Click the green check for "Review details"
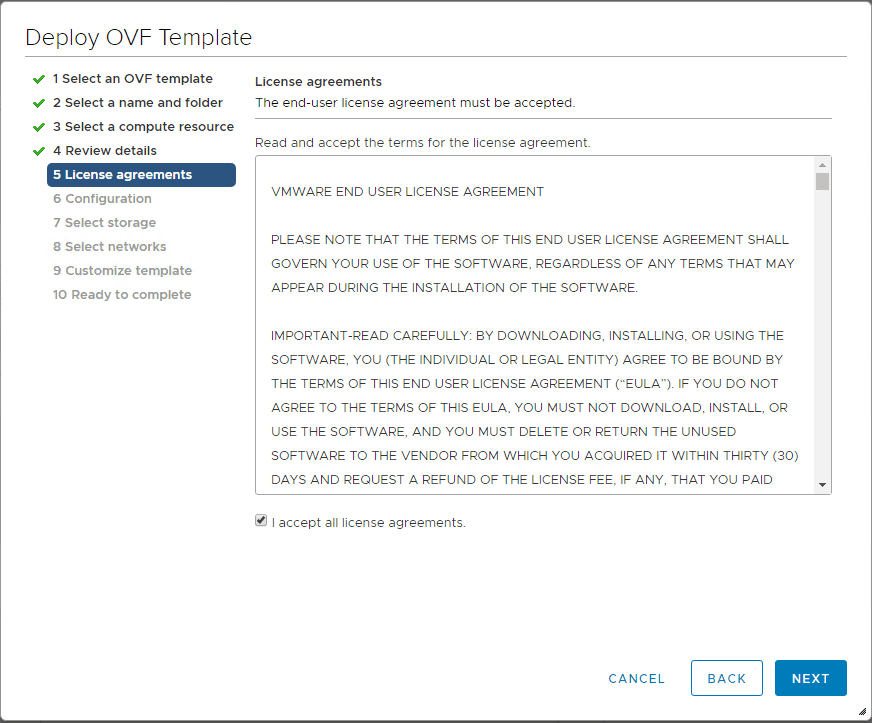Viewport: 872px width, 723px height. (38, 150)
